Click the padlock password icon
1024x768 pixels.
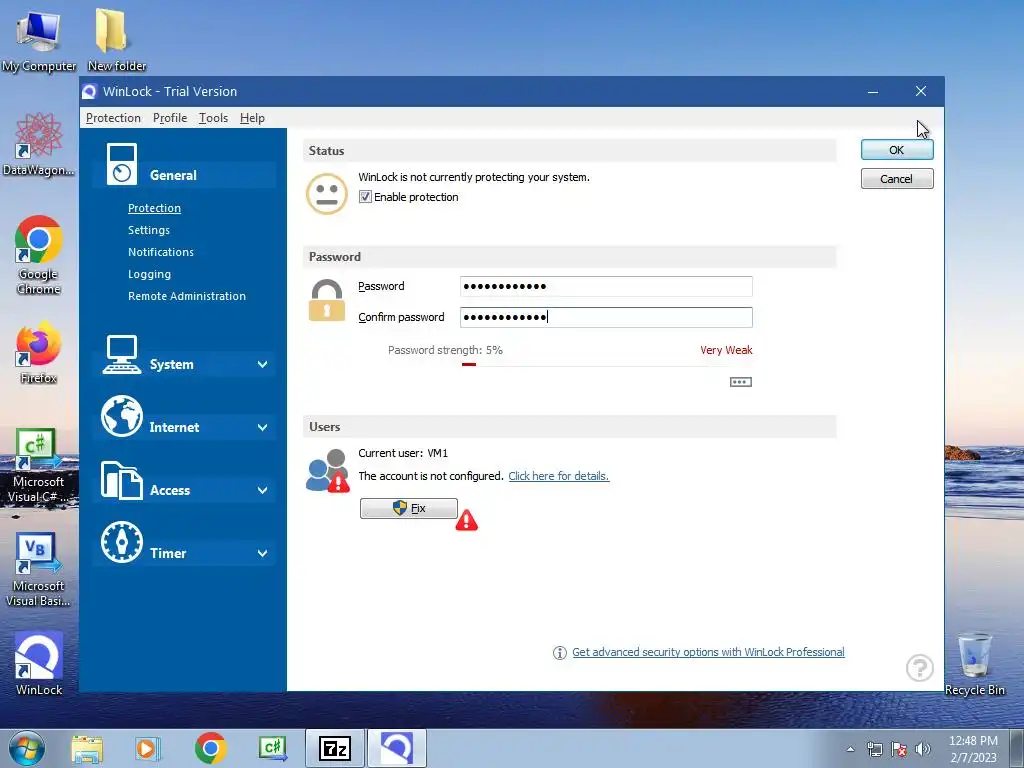(327, 300)
